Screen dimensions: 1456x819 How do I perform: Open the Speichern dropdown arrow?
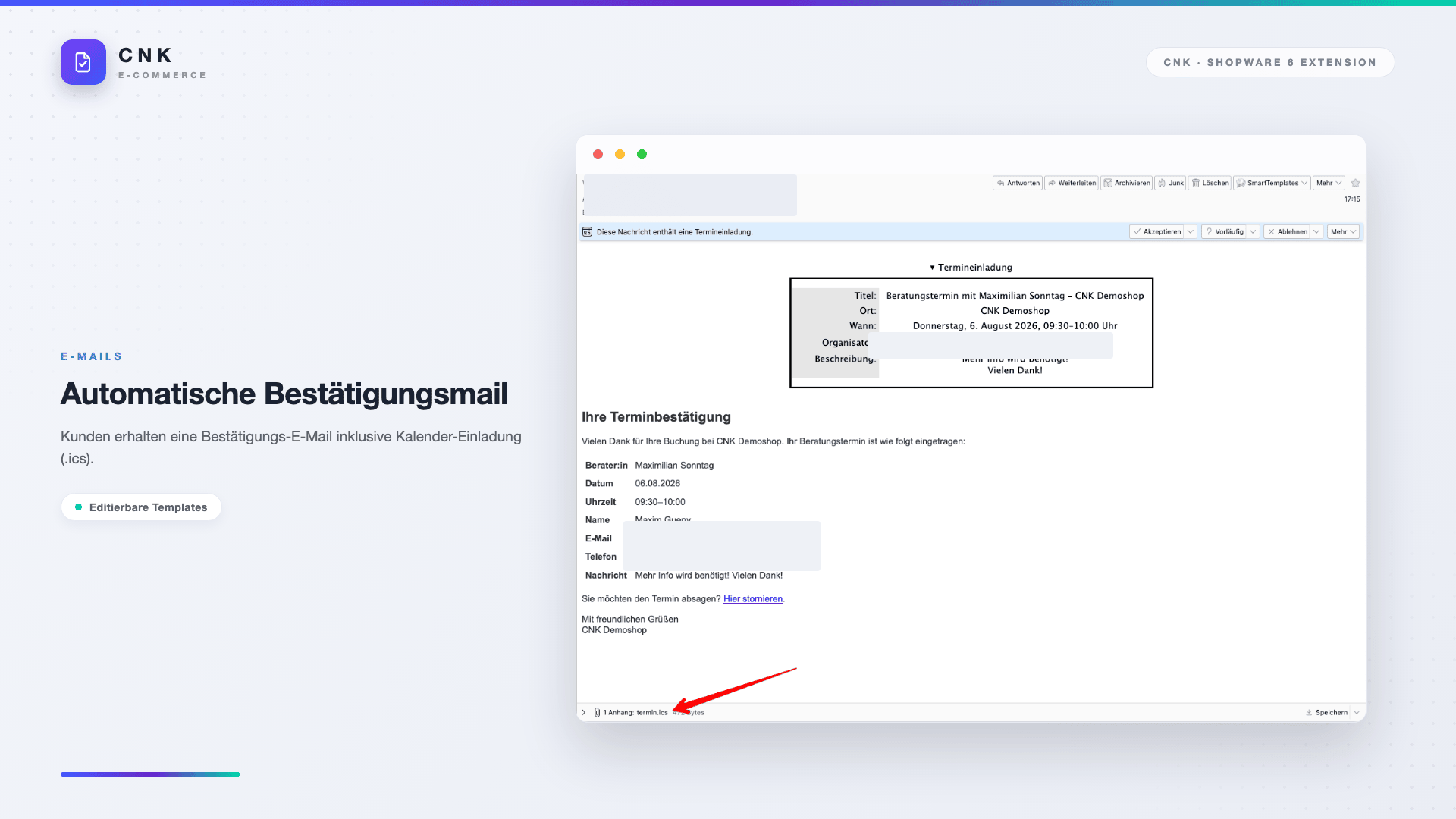coord(1357,713)
